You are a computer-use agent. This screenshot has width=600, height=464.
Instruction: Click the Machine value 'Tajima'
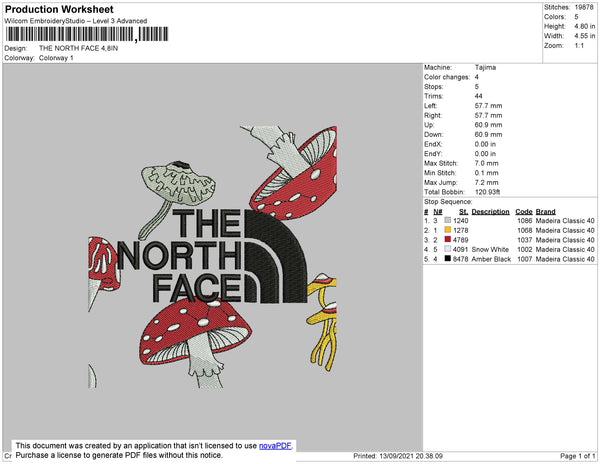(x=485, y=67)
